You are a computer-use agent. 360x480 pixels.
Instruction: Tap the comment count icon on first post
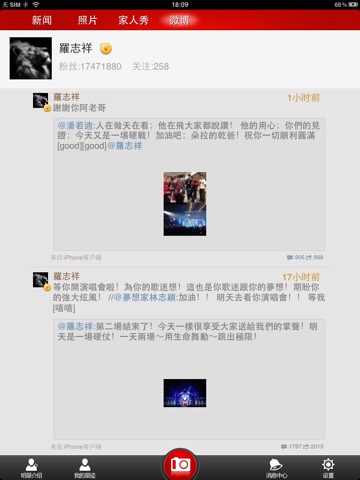290,257
